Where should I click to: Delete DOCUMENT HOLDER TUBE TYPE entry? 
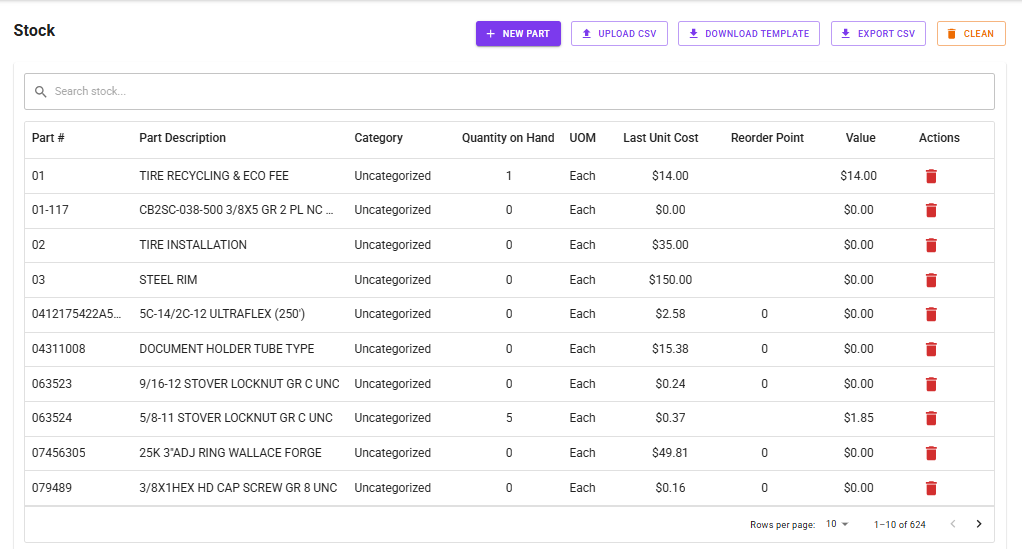pyautogui.click(x=931, y=349)
